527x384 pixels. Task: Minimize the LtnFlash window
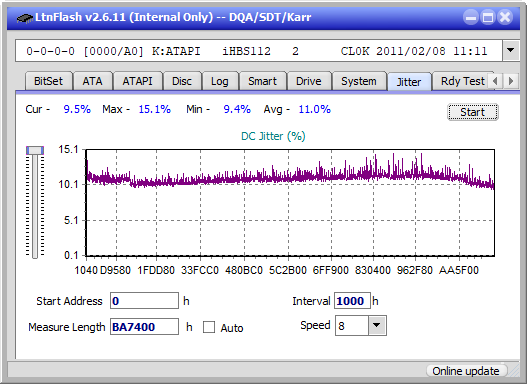click(471, 17)
